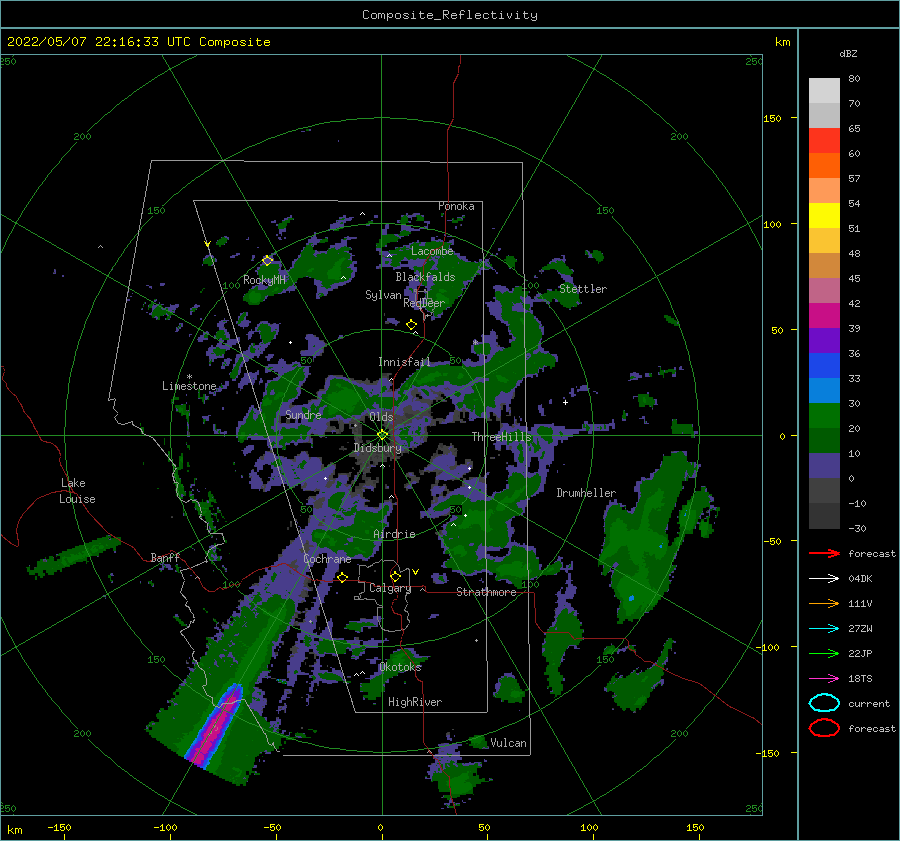The height and width of the screenshot is (841, 900).
Task: Click the yellow diamond marker near Cochrane
Action: pos(343,577)
